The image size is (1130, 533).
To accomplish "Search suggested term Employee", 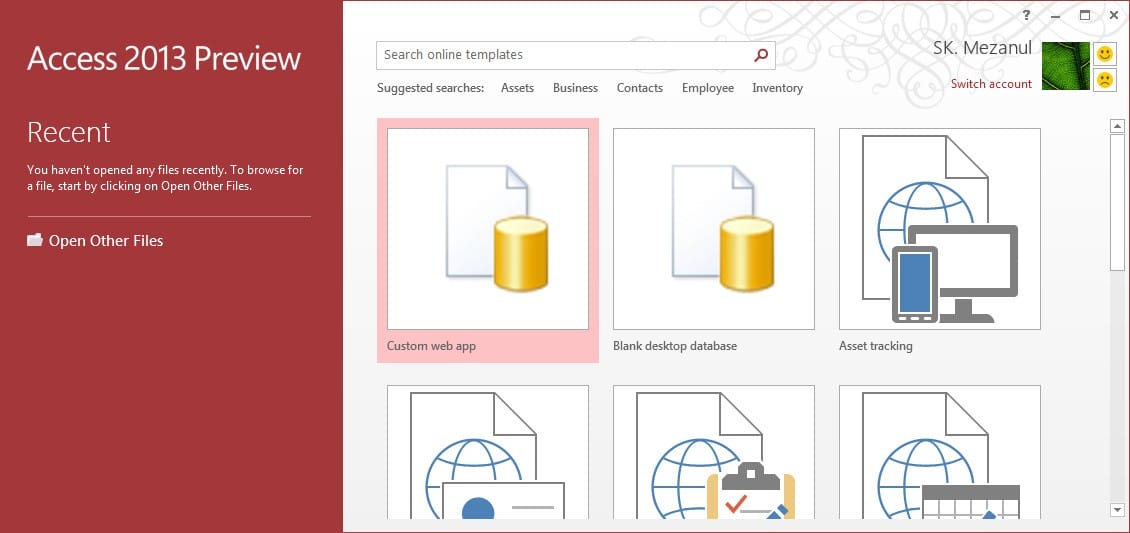I will tap(708, 88).
